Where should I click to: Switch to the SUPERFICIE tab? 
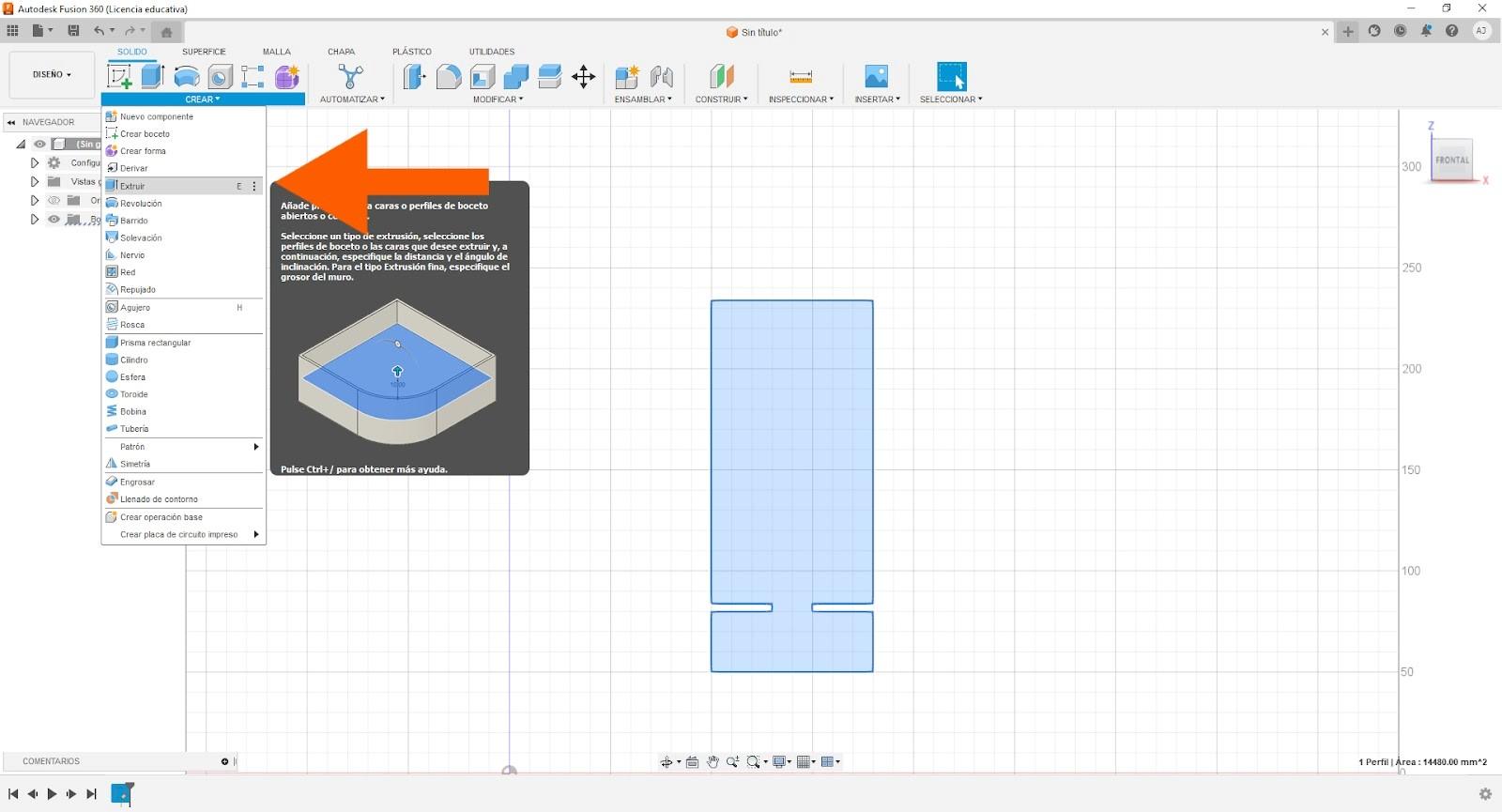click(204, 52)
